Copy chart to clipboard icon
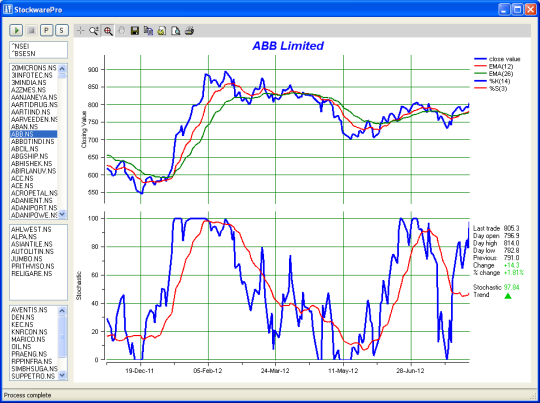540x403 pixels. 148,31
